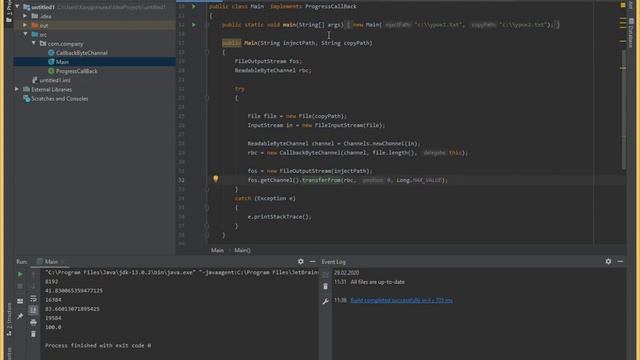The height and width of the screenshot is (360, 640).
Task: Select the CallbackByteChannel class in the tree
Action: point(82,53)
